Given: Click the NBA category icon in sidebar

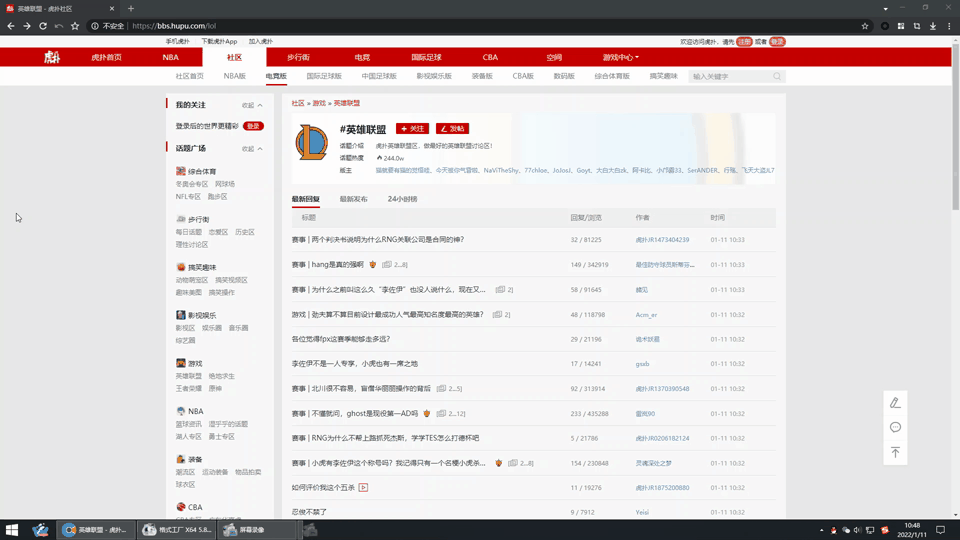Looking at the screenshot, I should point(181,411).
